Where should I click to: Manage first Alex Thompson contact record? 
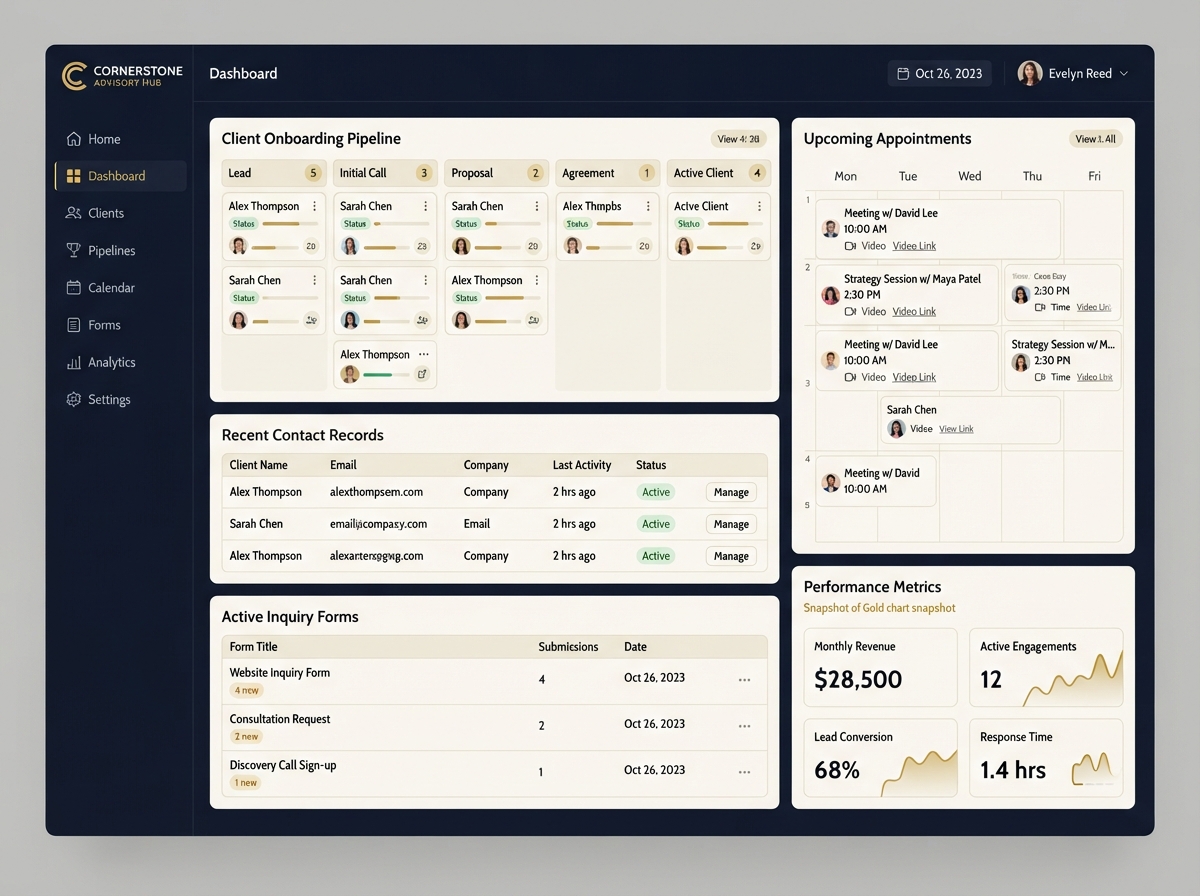click(x=731, y=492)
